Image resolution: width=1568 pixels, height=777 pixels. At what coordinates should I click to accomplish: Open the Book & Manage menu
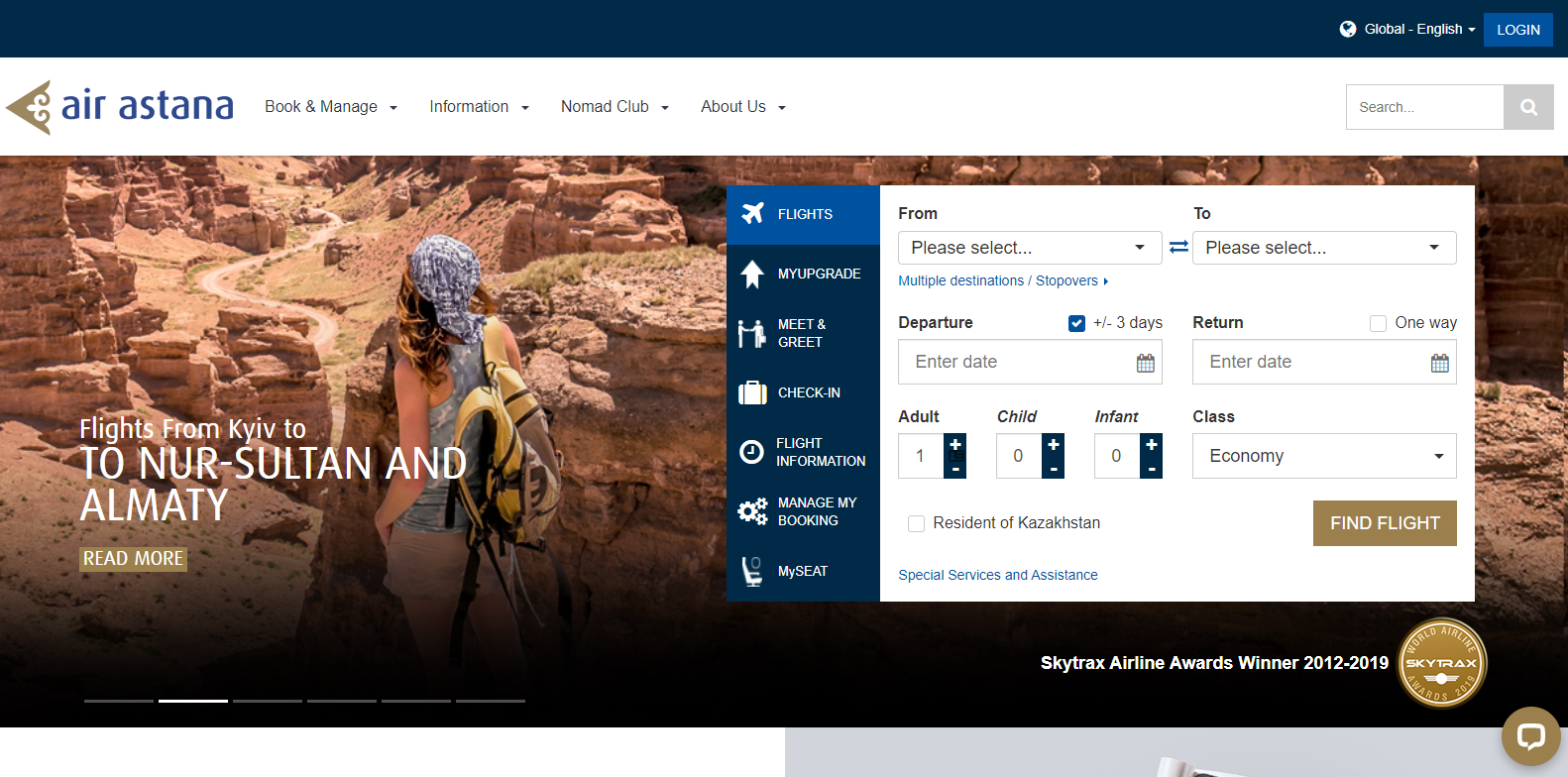click(330, 107)
